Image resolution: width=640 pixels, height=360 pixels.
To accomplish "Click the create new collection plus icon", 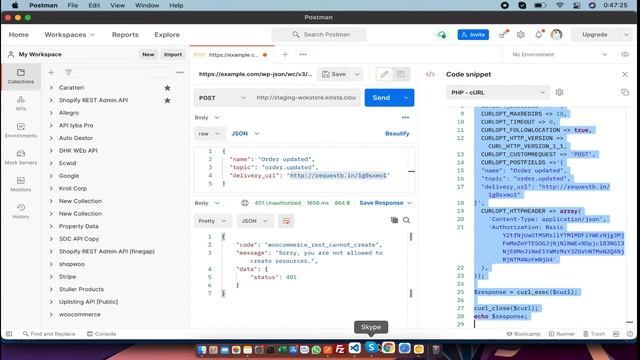I will pos(51,72).
